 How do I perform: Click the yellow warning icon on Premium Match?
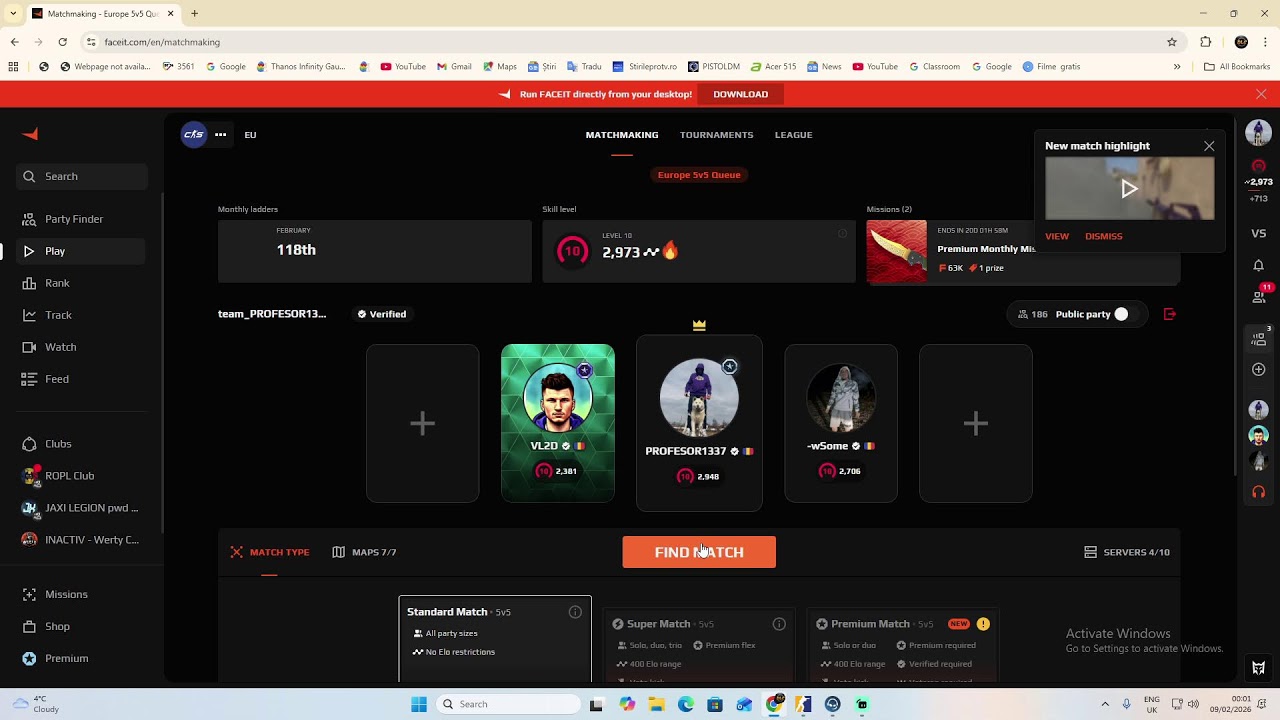click(983, 624)
